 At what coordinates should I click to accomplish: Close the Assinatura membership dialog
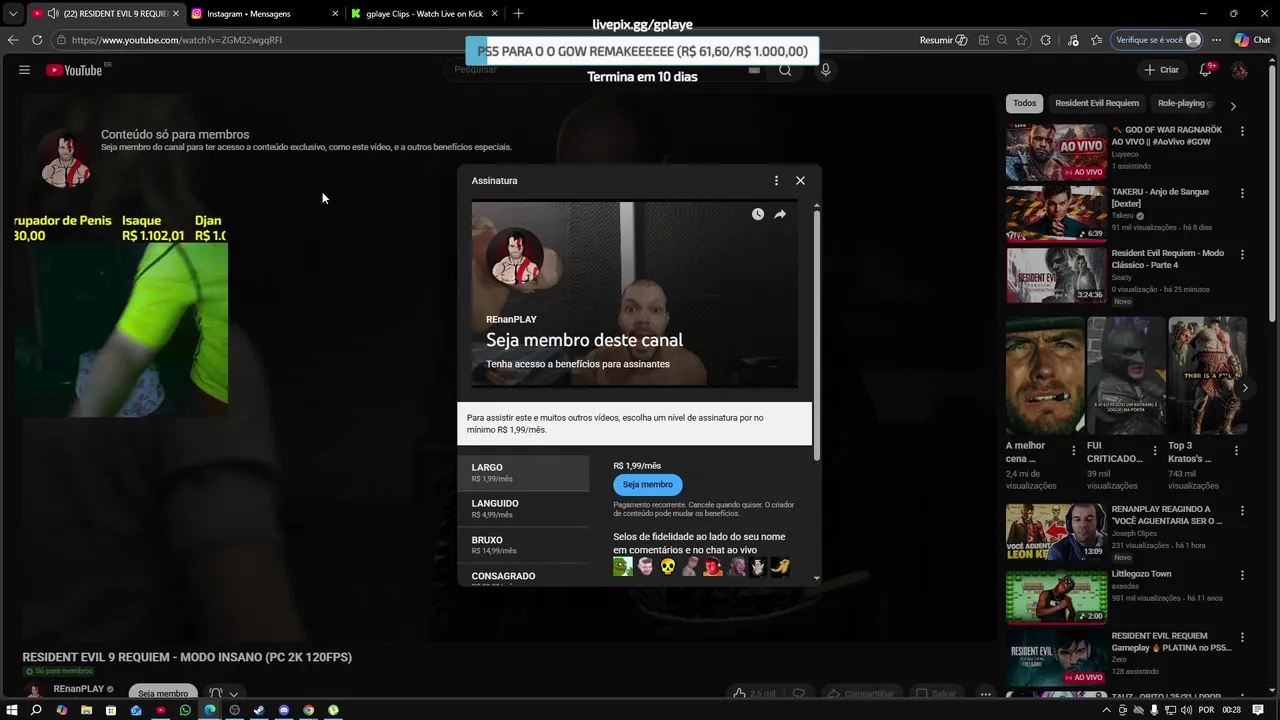coord(800,181)
